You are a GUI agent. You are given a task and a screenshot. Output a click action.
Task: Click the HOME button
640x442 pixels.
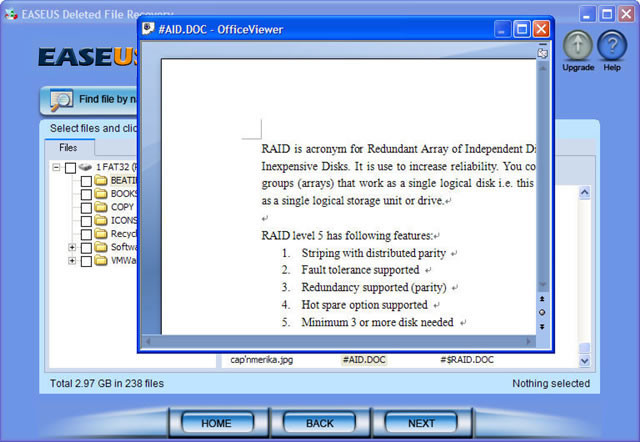(217, 423)
